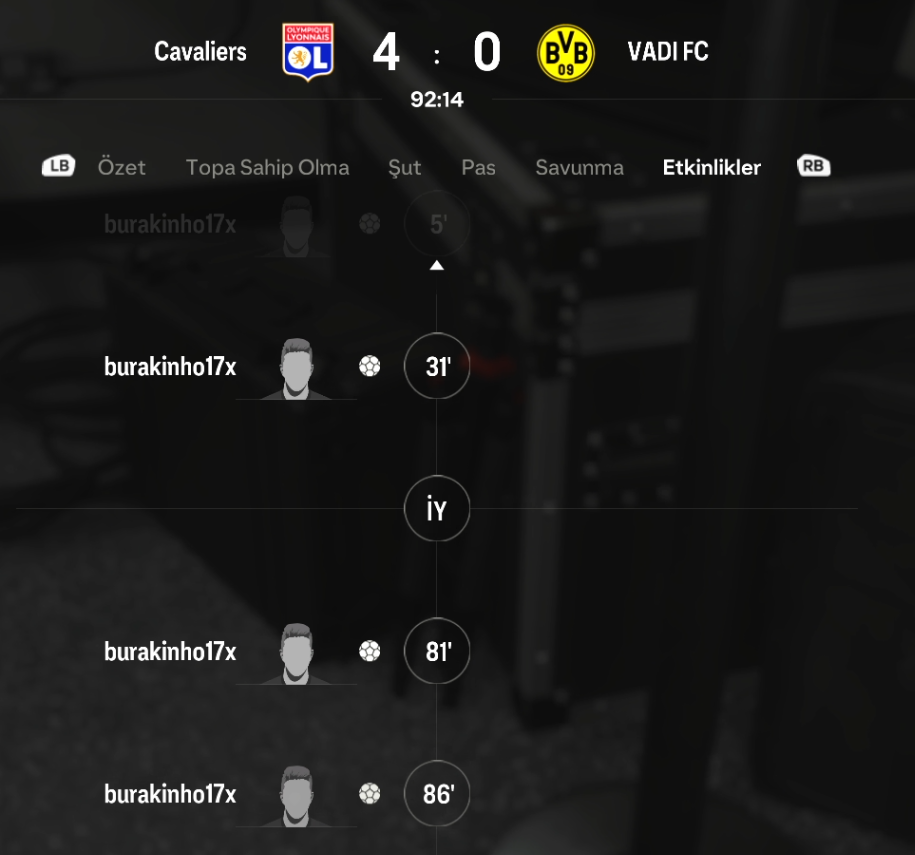Image resolution: width=915 pixels, height=855 pixels.
Task: Select the Etkinlikler tab
Action: pos(711,167)
